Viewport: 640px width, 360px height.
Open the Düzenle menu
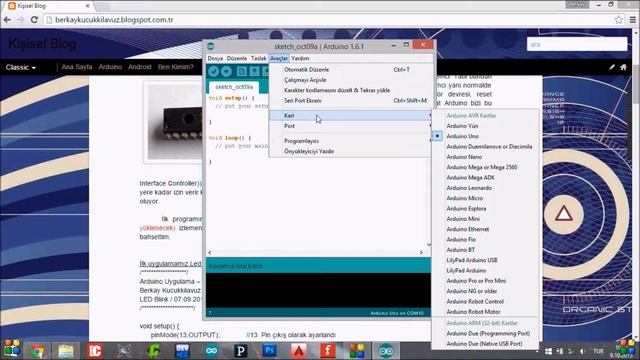coord(237,58)
